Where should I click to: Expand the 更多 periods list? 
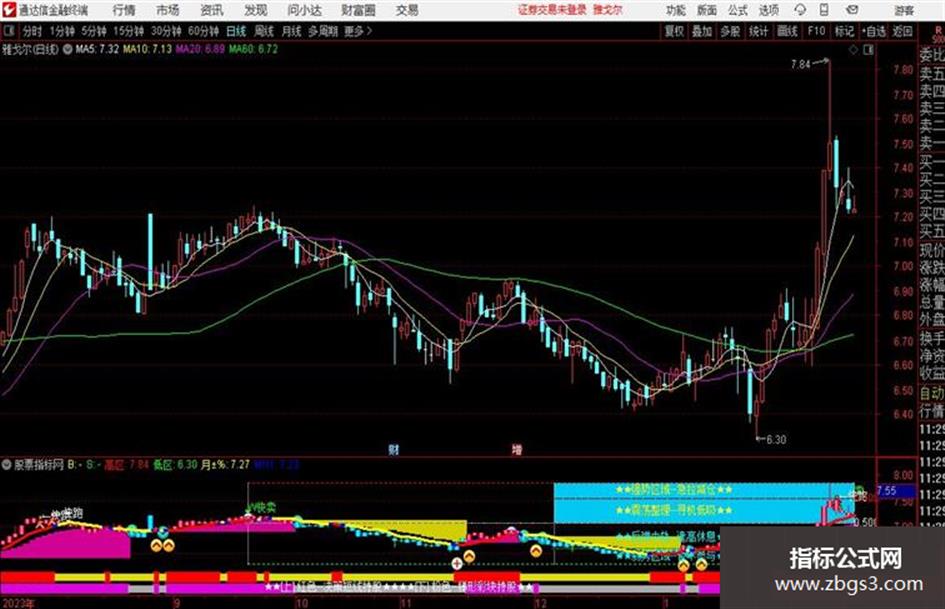tap(358, 31)
